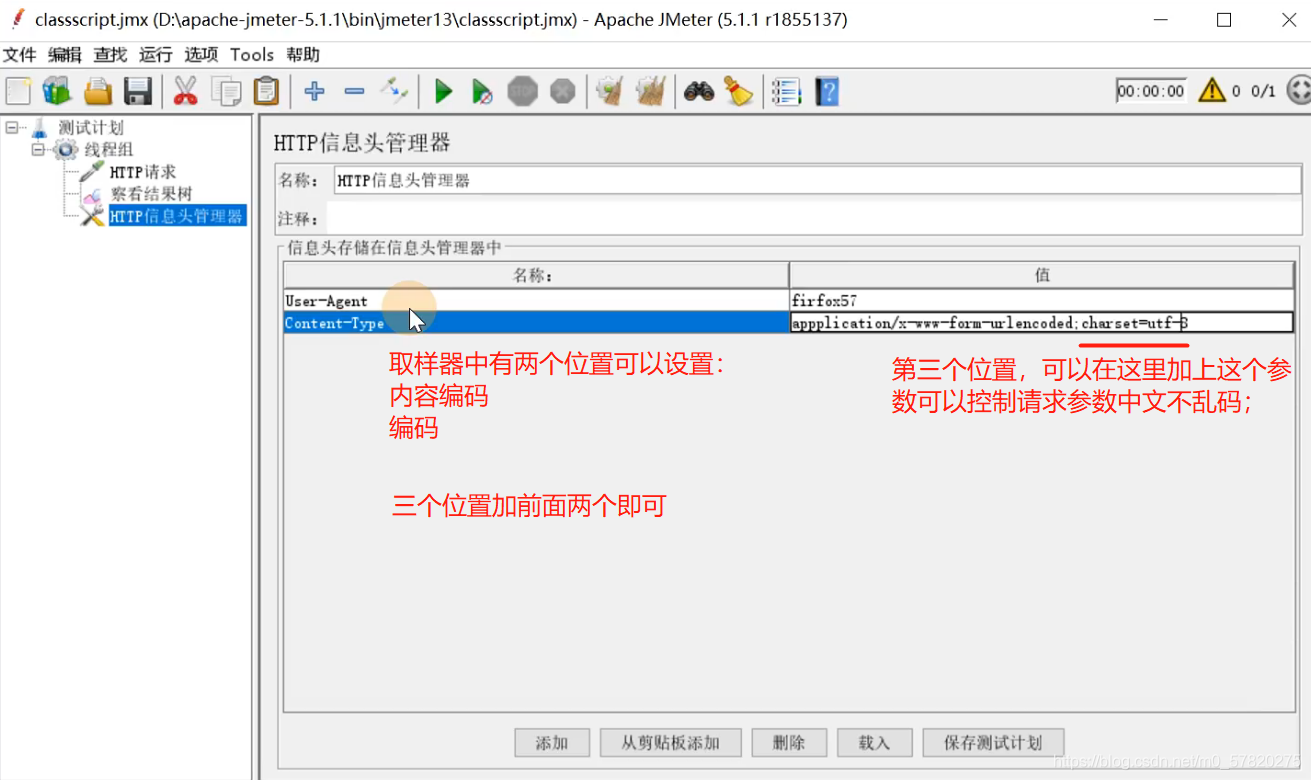Open the 运行 menu
The width and height of the screenshot is (1311, 780).
point(156,55)
